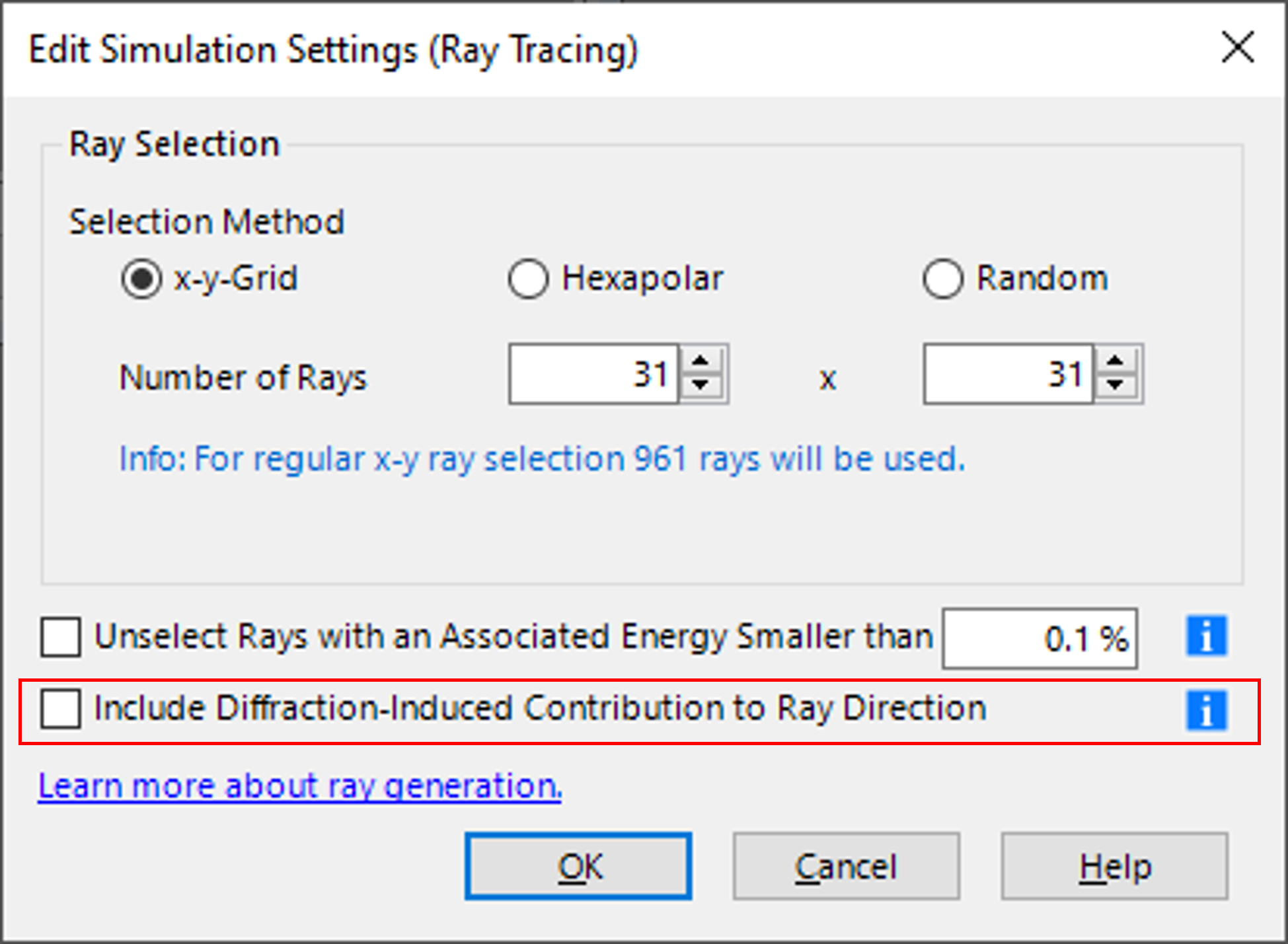This screenshot has height=944, width=1288.
Task: Click info icon beside energy threshold option
Action: [x=1206, y=636]
